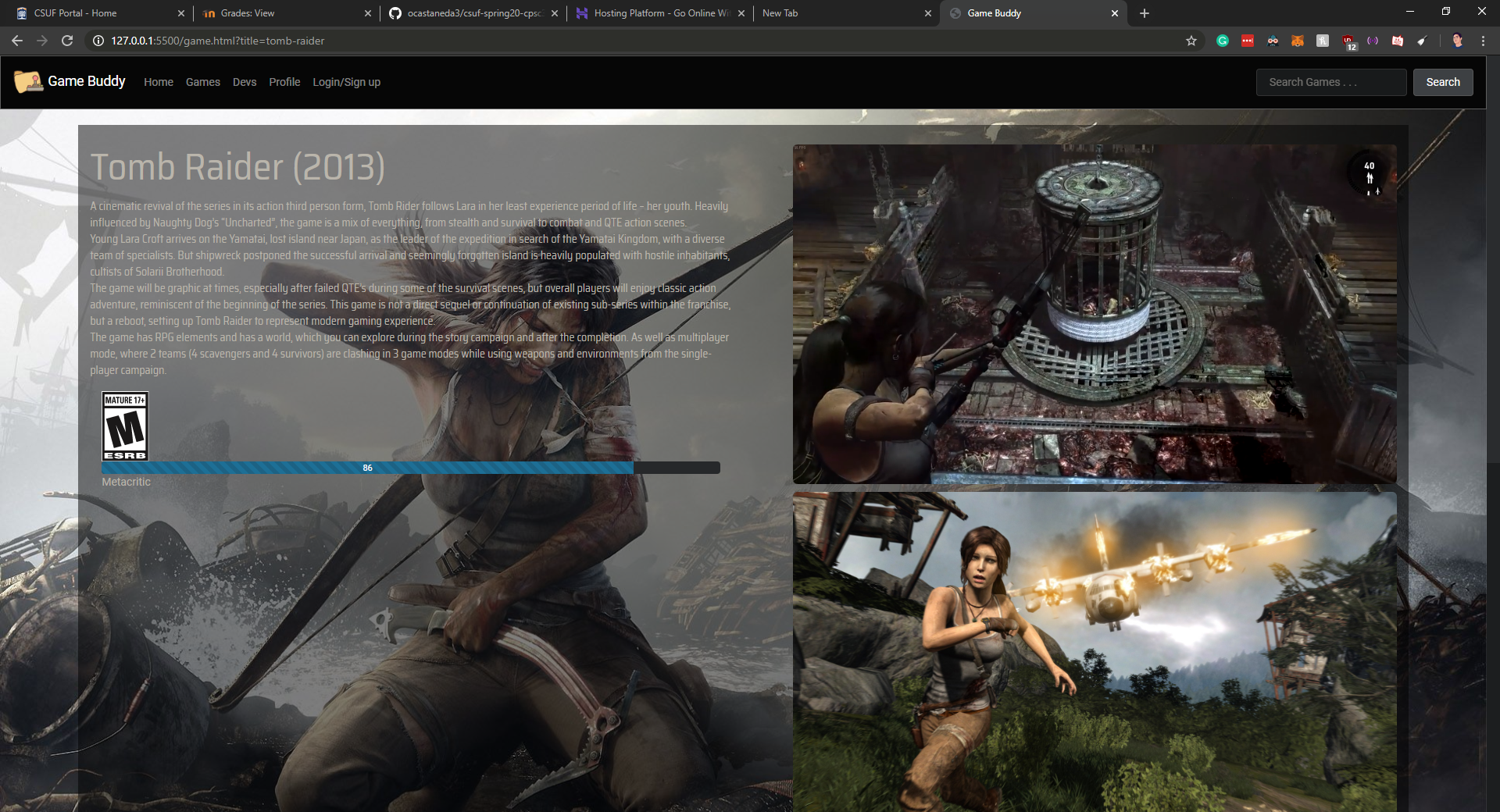1500x812 pixels.
Task: Click the ESRB Mature 17+ rating badge
Action: (x=125, y=426)
